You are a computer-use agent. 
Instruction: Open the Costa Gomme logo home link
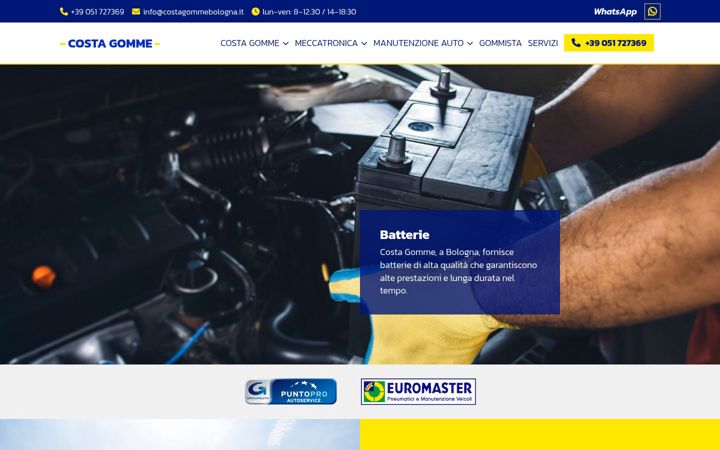[x=110, y=44]
